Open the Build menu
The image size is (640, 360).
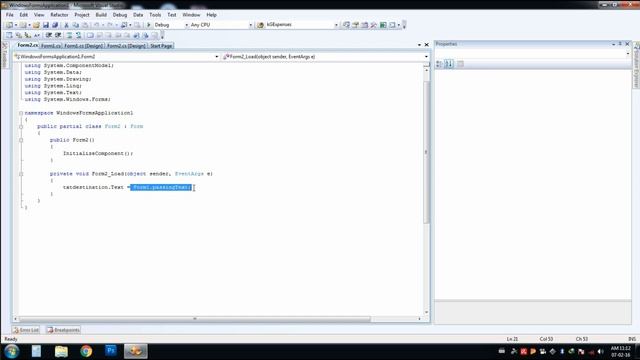pyautogui.click(x=101, y=15)
